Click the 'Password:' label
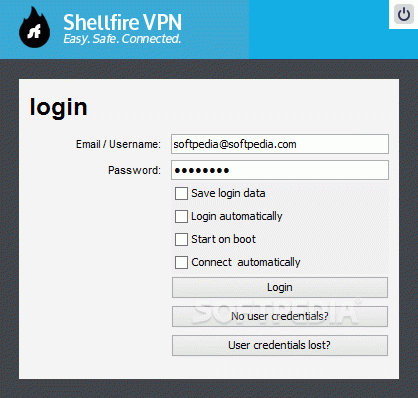This screenshot has width=418, height=398. [134, 170]
